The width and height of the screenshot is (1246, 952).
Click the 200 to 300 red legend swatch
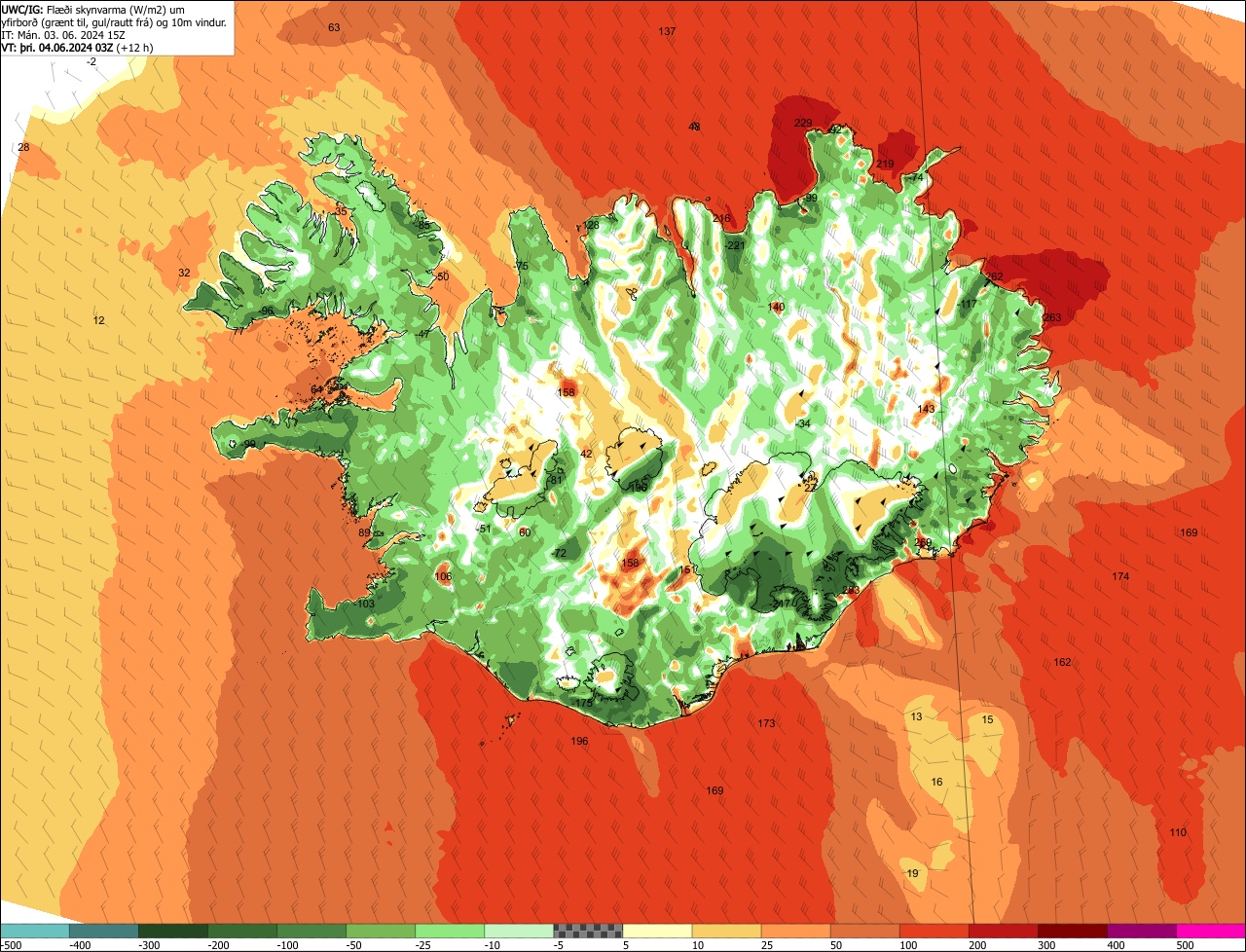click(1003, 931)
